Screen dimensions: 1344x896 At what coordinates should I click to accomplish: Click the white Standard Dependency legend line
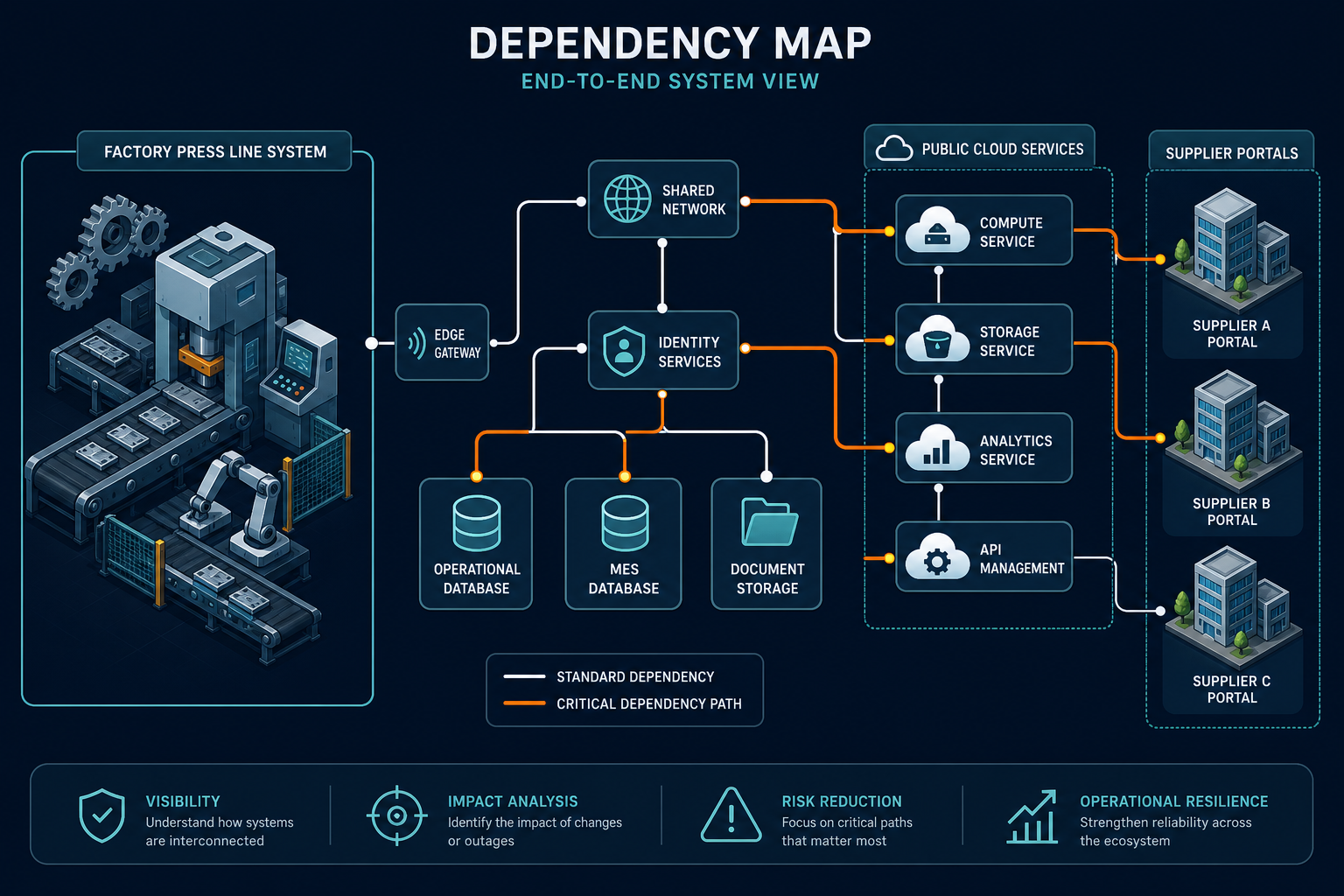point(524,676)
